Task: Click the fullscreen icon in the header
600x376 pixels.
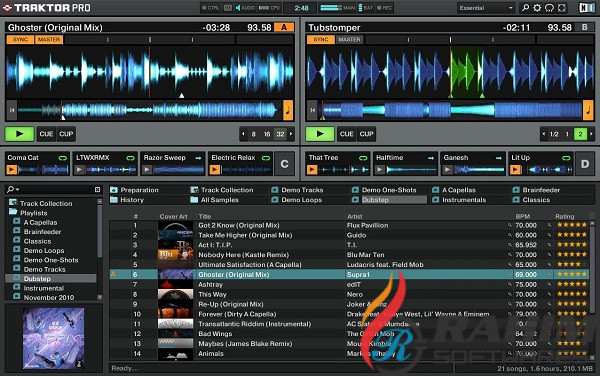Action: click(561, 8)
